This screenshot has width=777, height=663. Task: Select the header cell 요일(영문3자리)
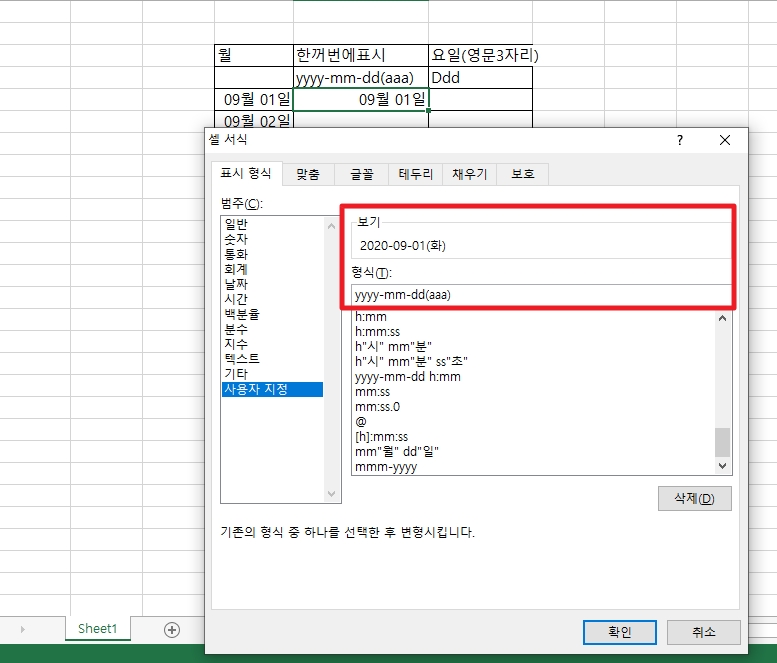481,55
